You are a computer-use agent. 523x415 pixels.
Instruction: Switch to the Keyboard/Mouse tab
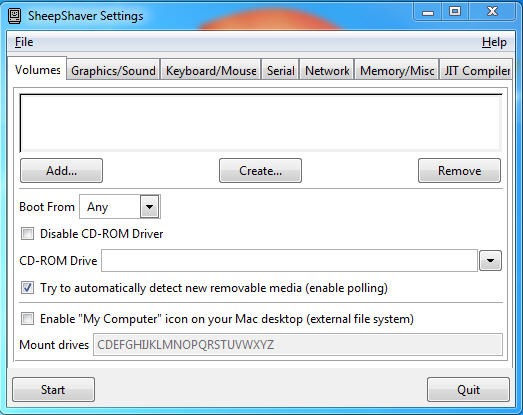click(x=211, y=70)
